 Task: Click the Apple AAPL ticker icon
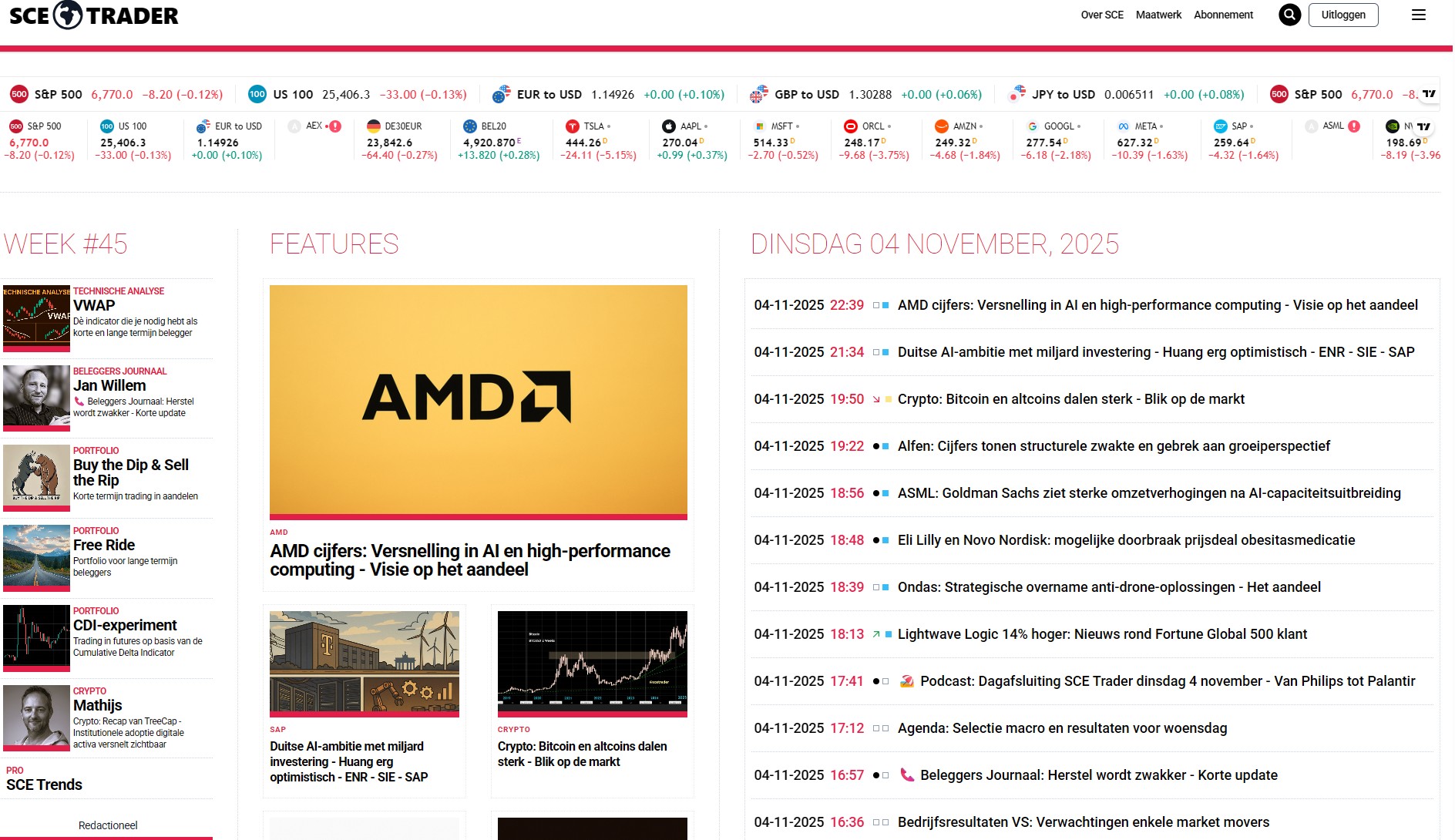point(668,126)
